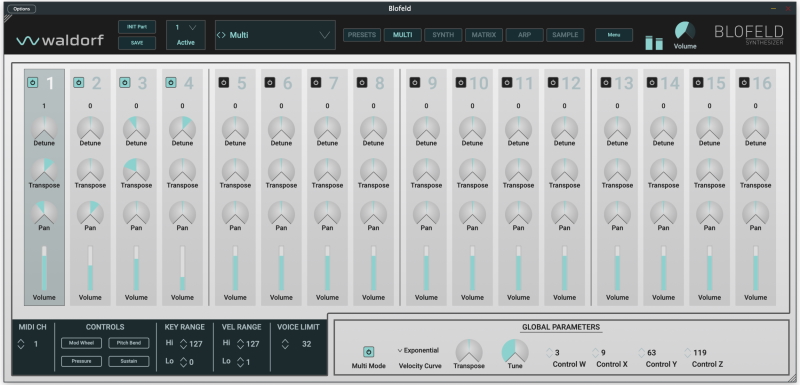Enable part 5 power button
The width and height of the screenshot is (800, 385).
click(223, 83)
